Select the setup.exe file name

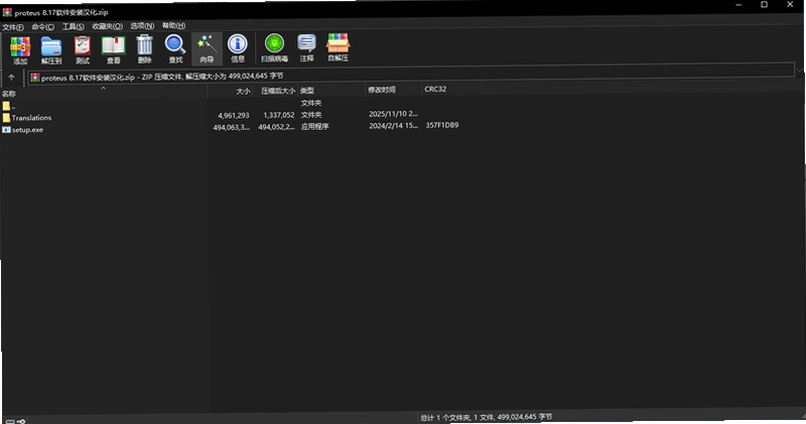[27, 130]
